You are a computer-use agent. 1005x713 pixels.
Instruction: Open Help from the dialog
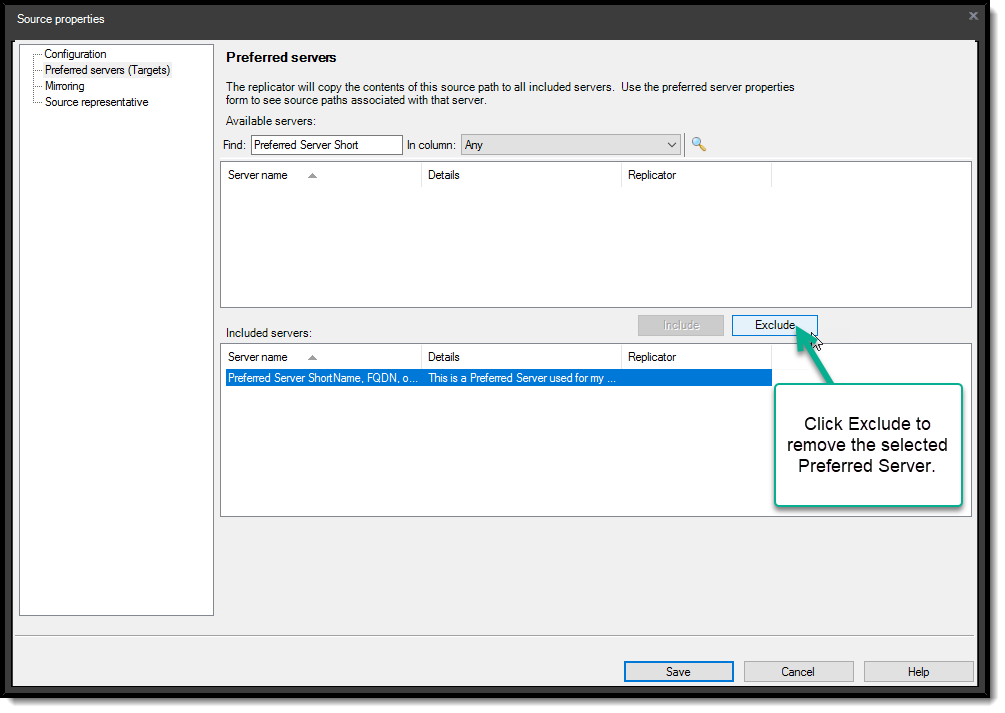[918, 671]
